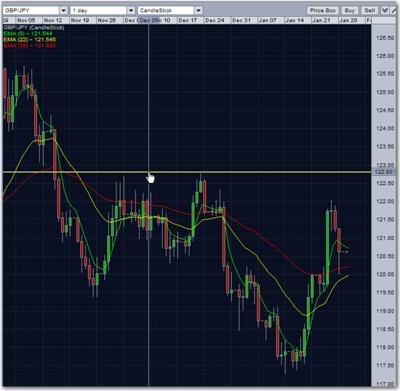Click the 124.00 price axis label
Image resolution: width=400 pixels, height=391 pixels.
pyautogui.click(x=385, y=128)
